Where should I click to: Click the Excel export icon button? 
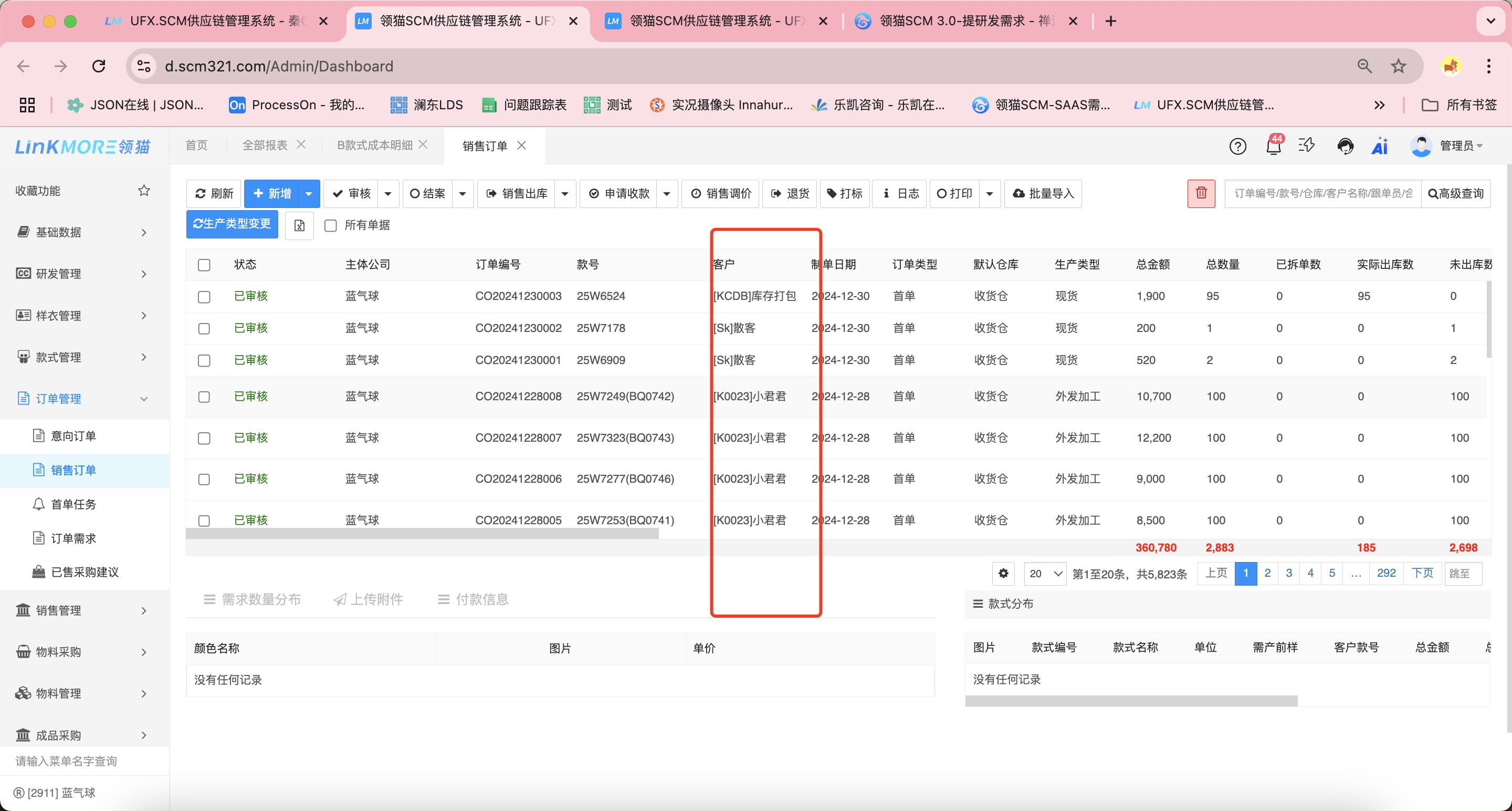[x=299, y=225]
